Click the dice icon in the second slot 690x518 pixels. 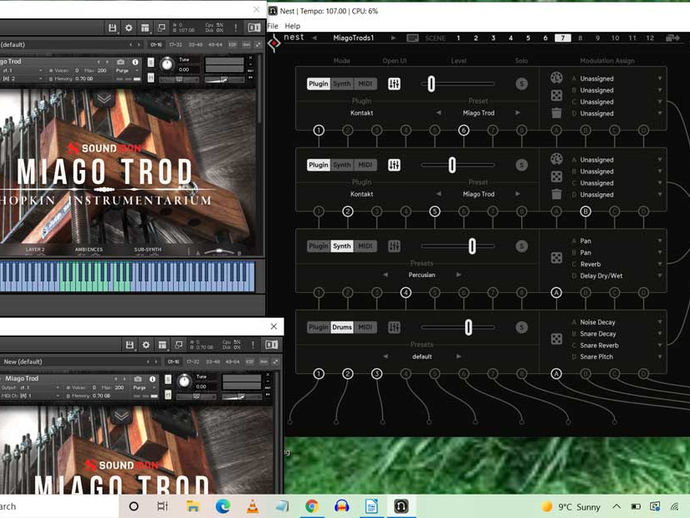[556, 177]
